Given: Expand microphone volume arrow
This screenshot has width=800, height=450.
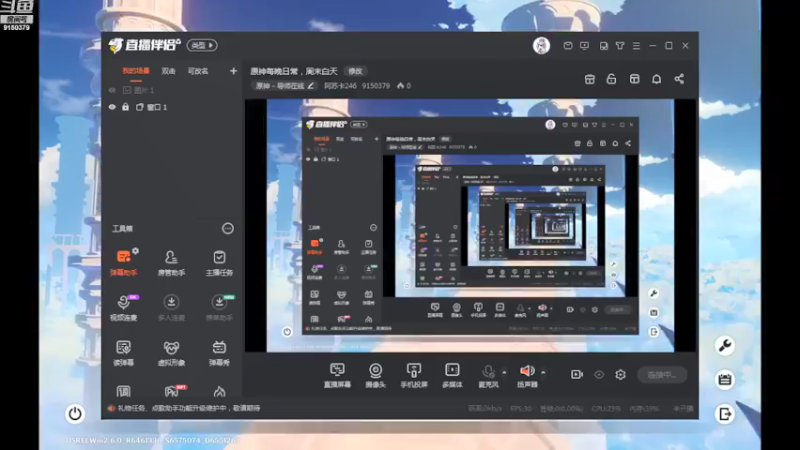Looking at the screenshot, I should [x=504, y=372].
